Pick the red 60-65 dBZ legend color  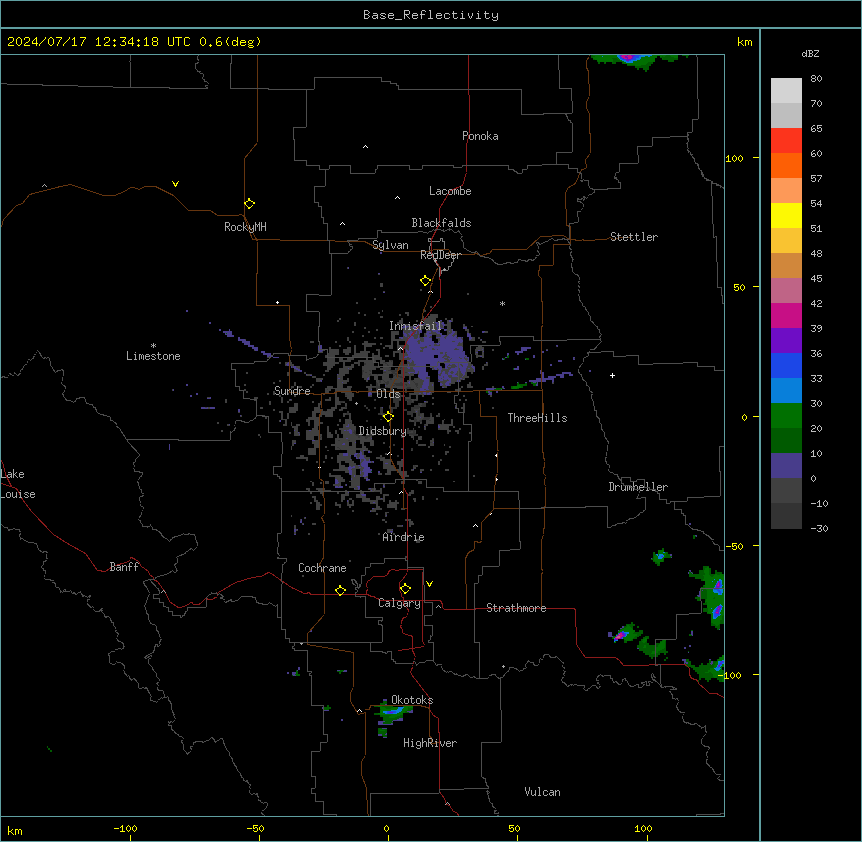[x=786, y=140]
